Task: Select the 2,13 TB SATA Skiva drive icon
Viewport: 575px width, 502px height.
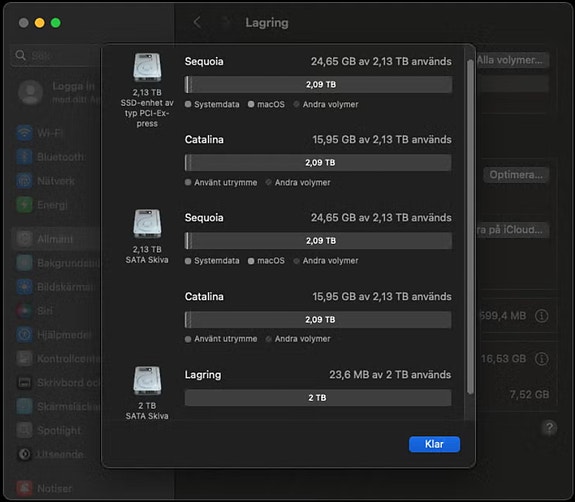Action: pos(147,224)
